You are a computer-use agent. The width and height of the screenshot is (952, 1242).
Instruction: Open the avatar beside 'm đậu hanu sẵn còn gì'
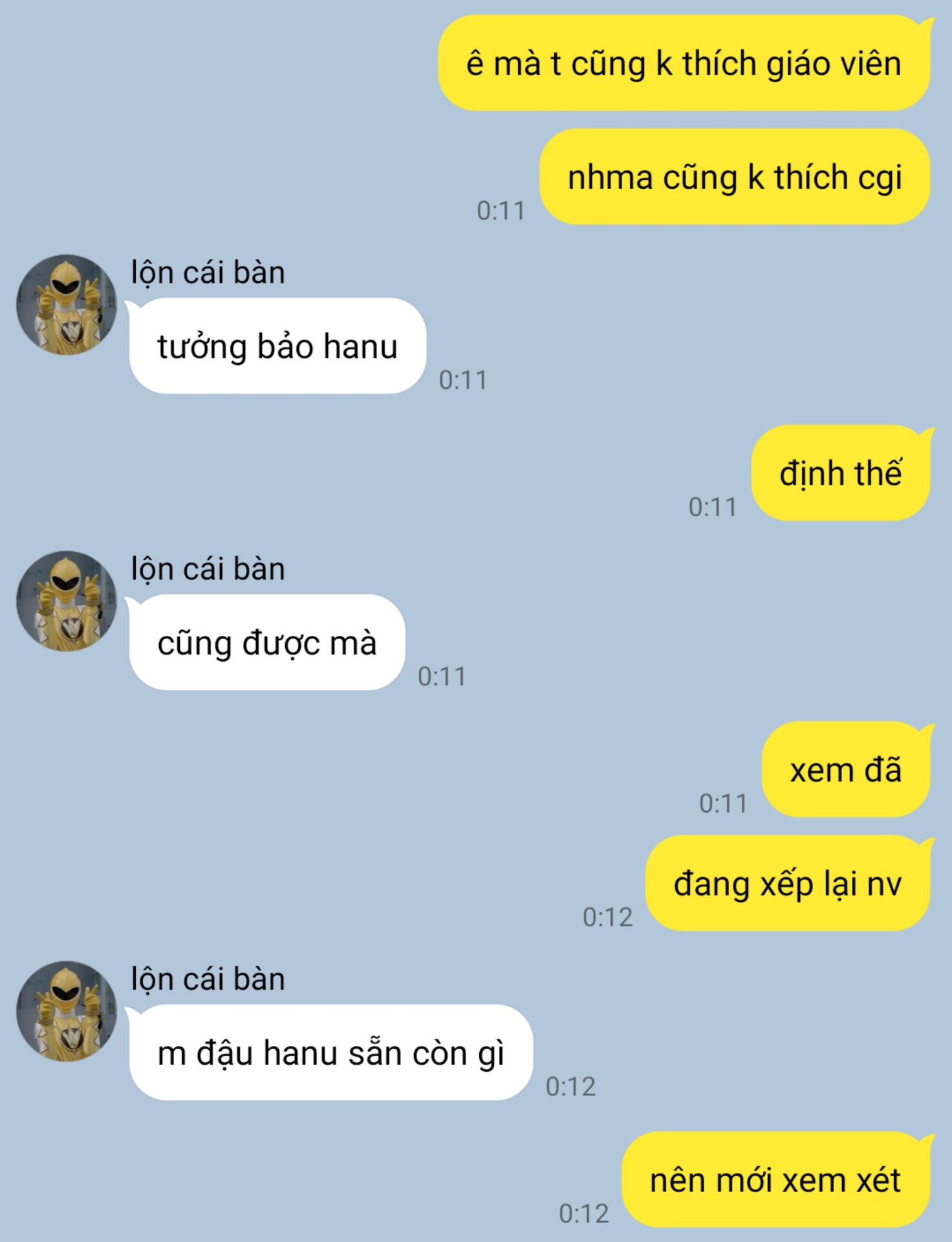tap(67, 1011)
